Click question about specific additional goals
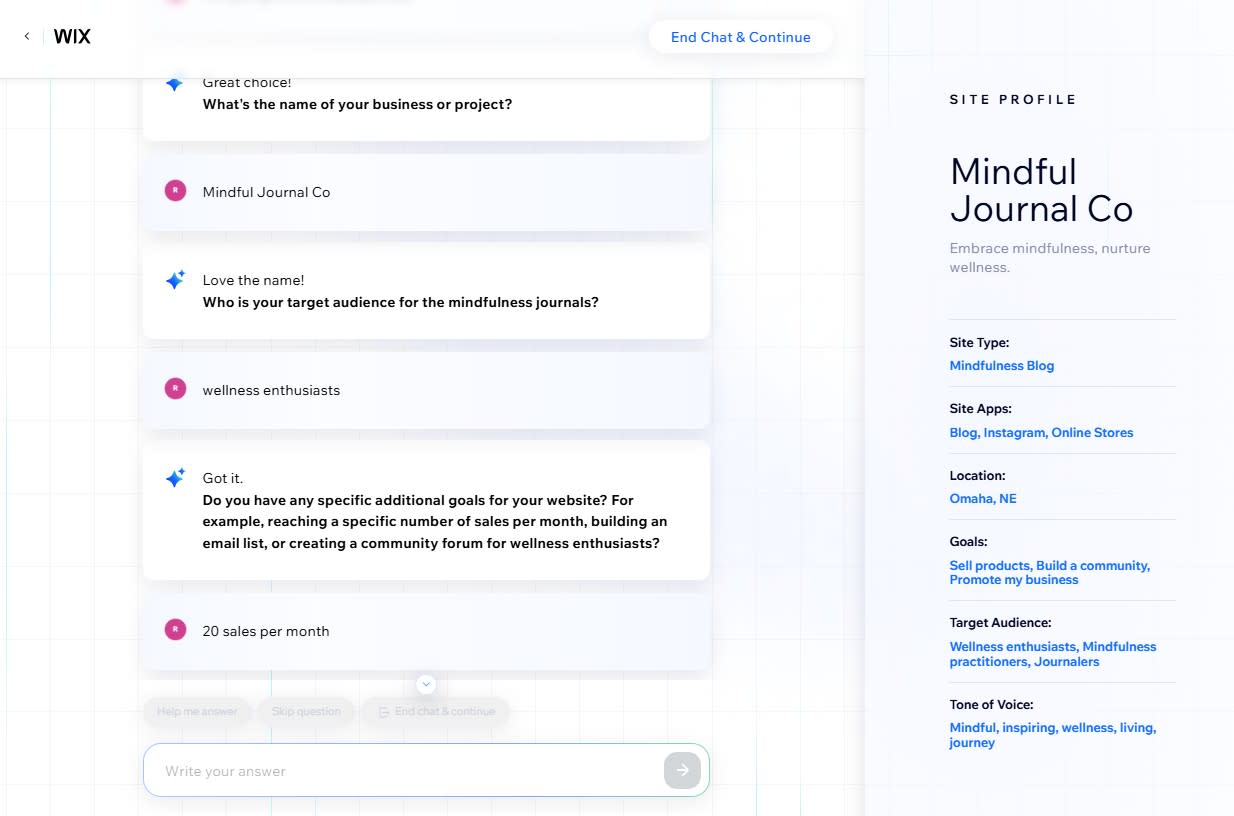The image size is (1234, 816). click(435, 522)
